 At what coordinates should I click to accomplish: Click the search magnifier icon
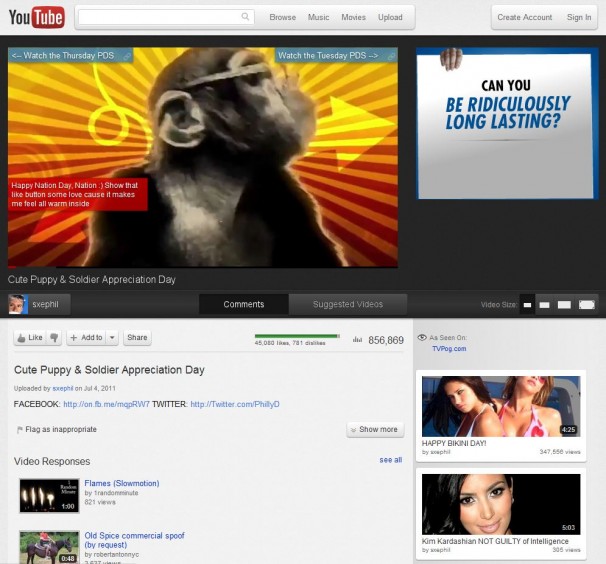click(x=245, y=17)
